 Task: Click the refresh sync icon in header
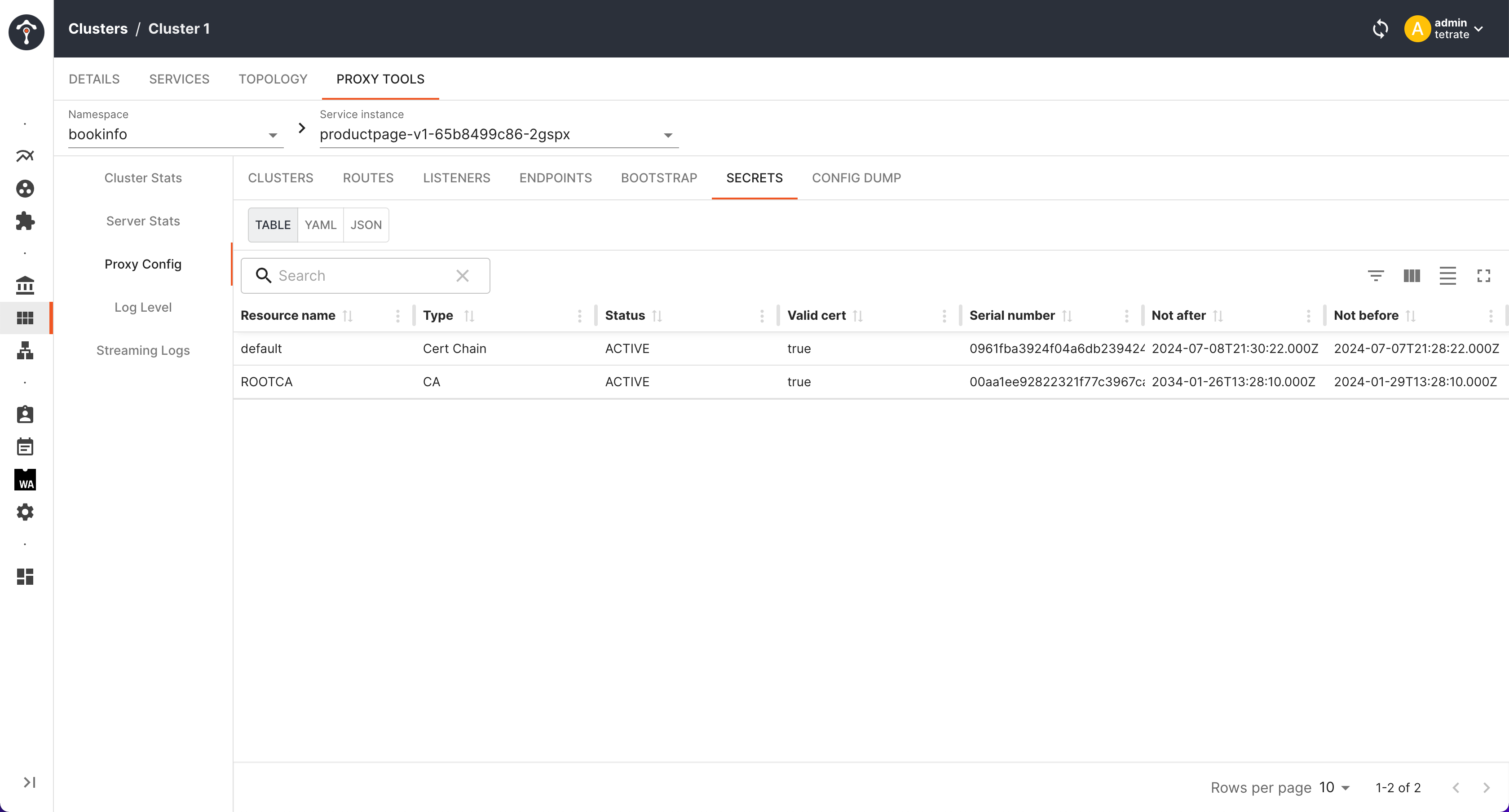click(x=1380, y=29)
